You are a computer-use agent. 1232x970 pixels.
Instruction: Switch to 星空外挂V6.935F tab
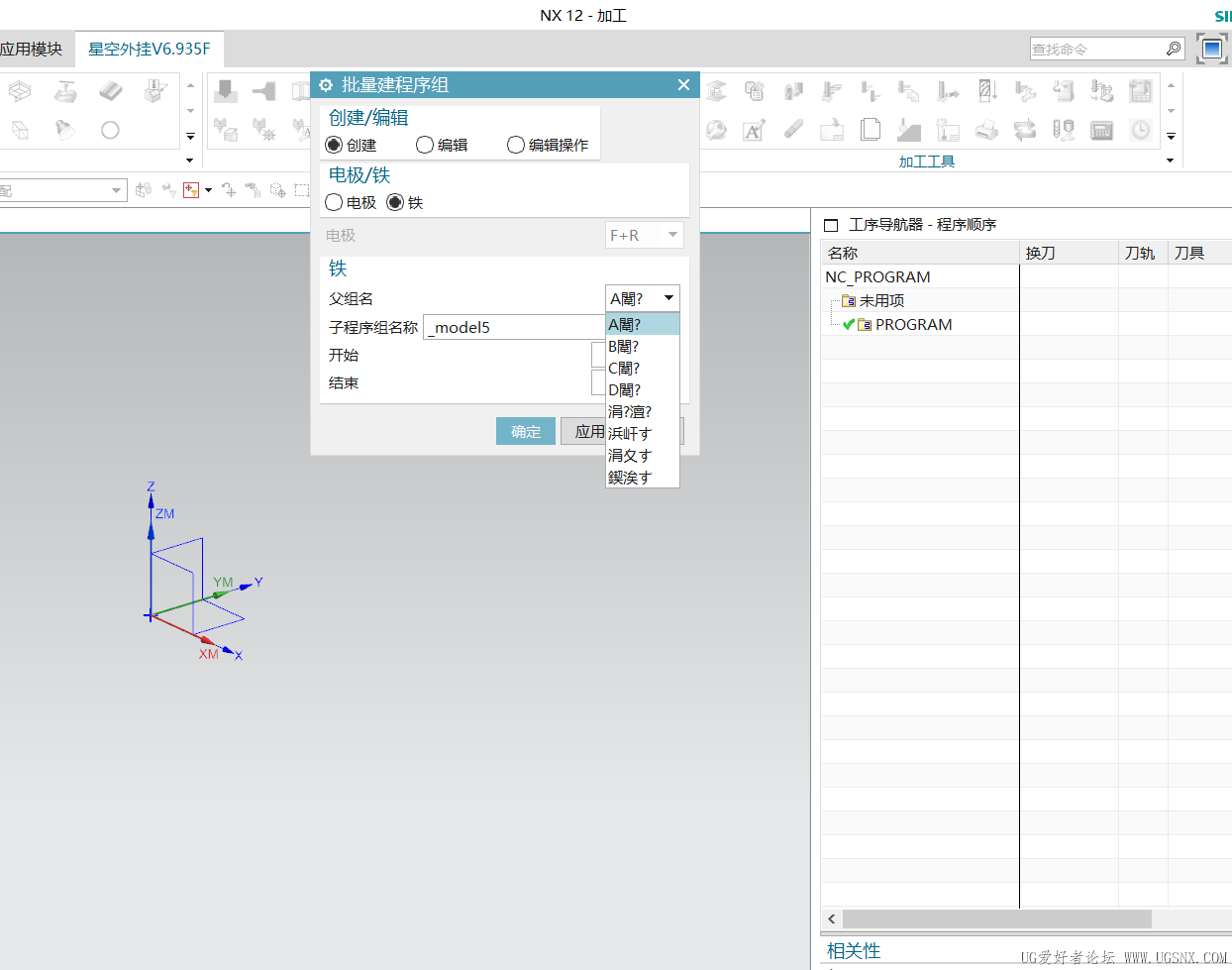[x=149, y=49]
